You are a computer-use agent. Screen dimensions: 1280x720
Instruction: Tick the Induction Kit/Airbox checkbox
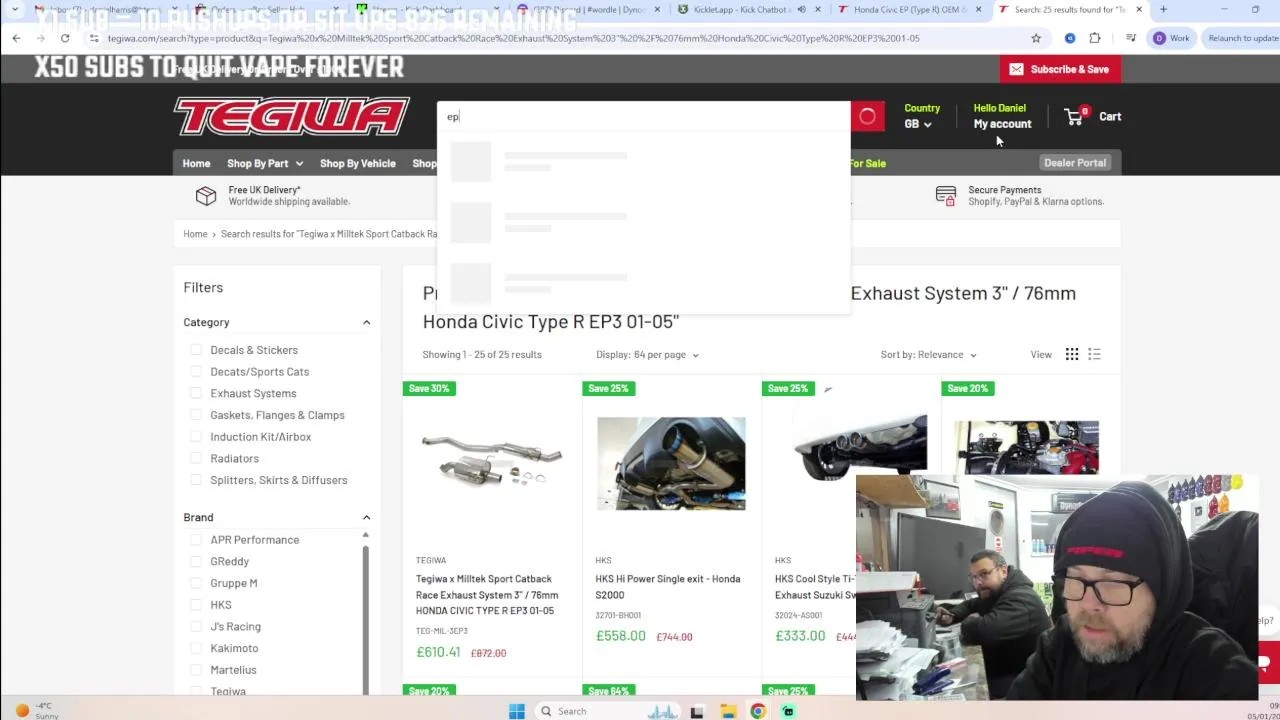tap(196, 437)
